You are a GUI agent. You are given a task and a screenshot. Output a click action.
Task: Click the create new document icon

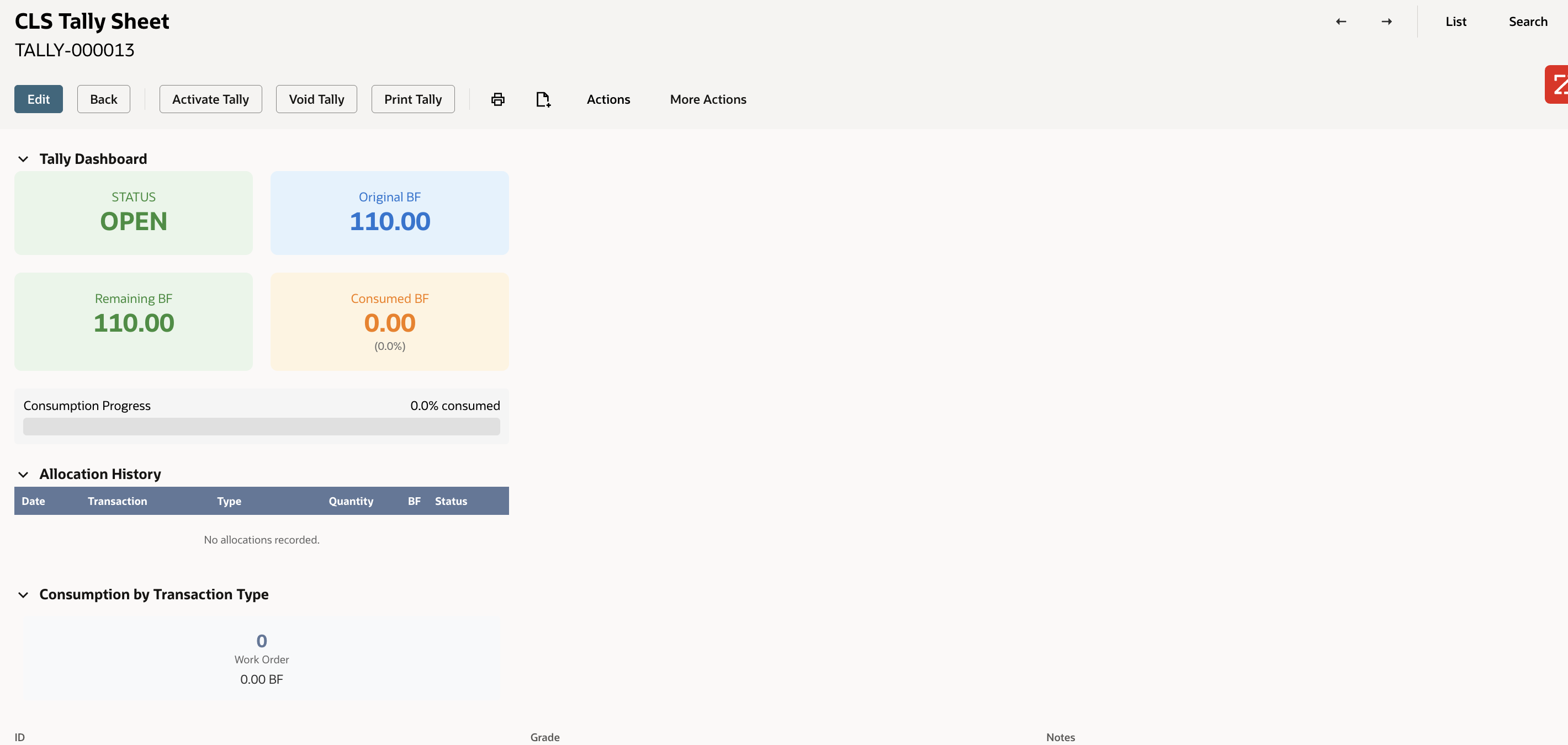(542, 99)
